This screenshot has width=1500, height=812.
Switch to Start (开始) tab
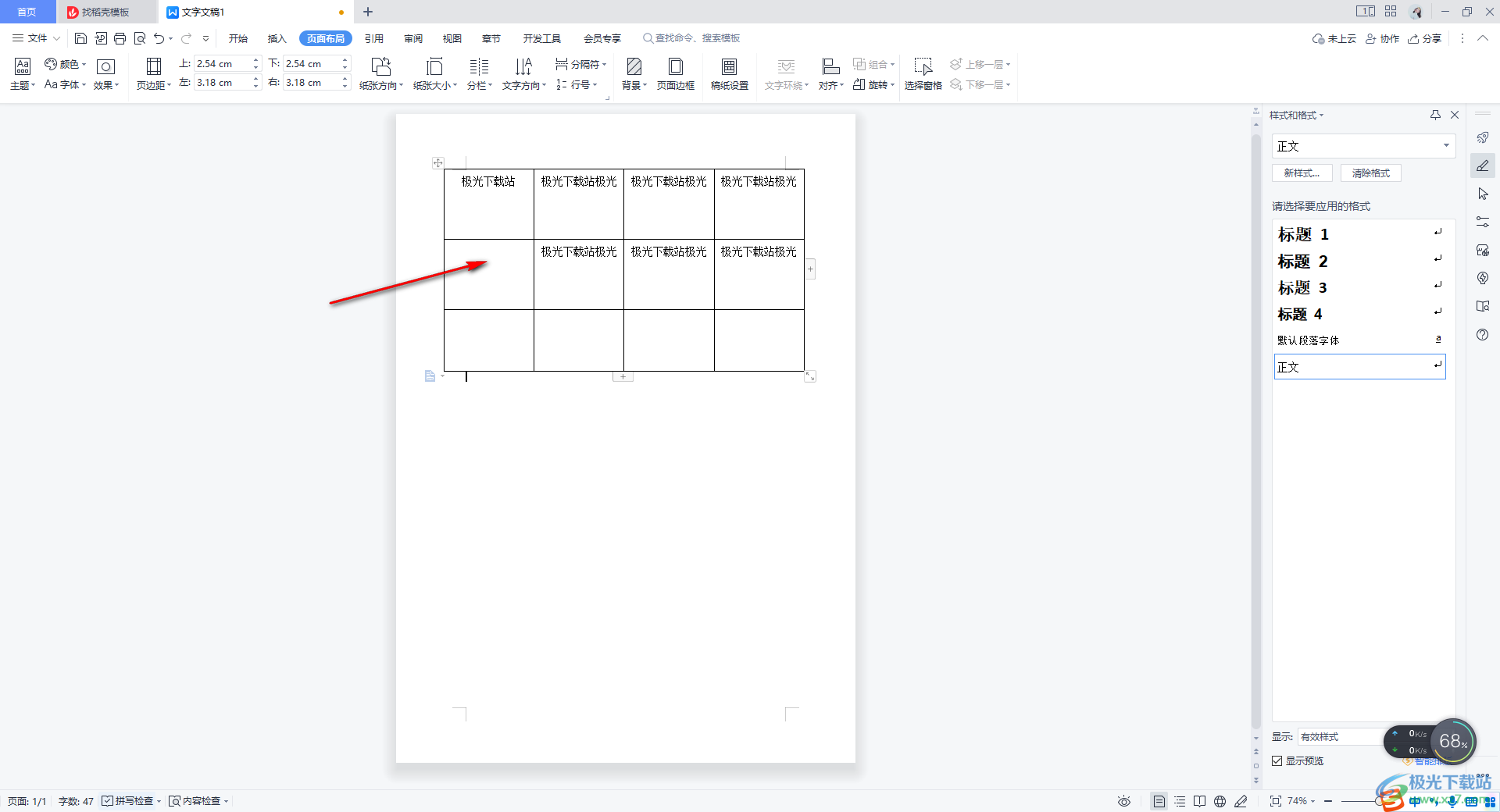pyautogui.click(x=238, y=38)
